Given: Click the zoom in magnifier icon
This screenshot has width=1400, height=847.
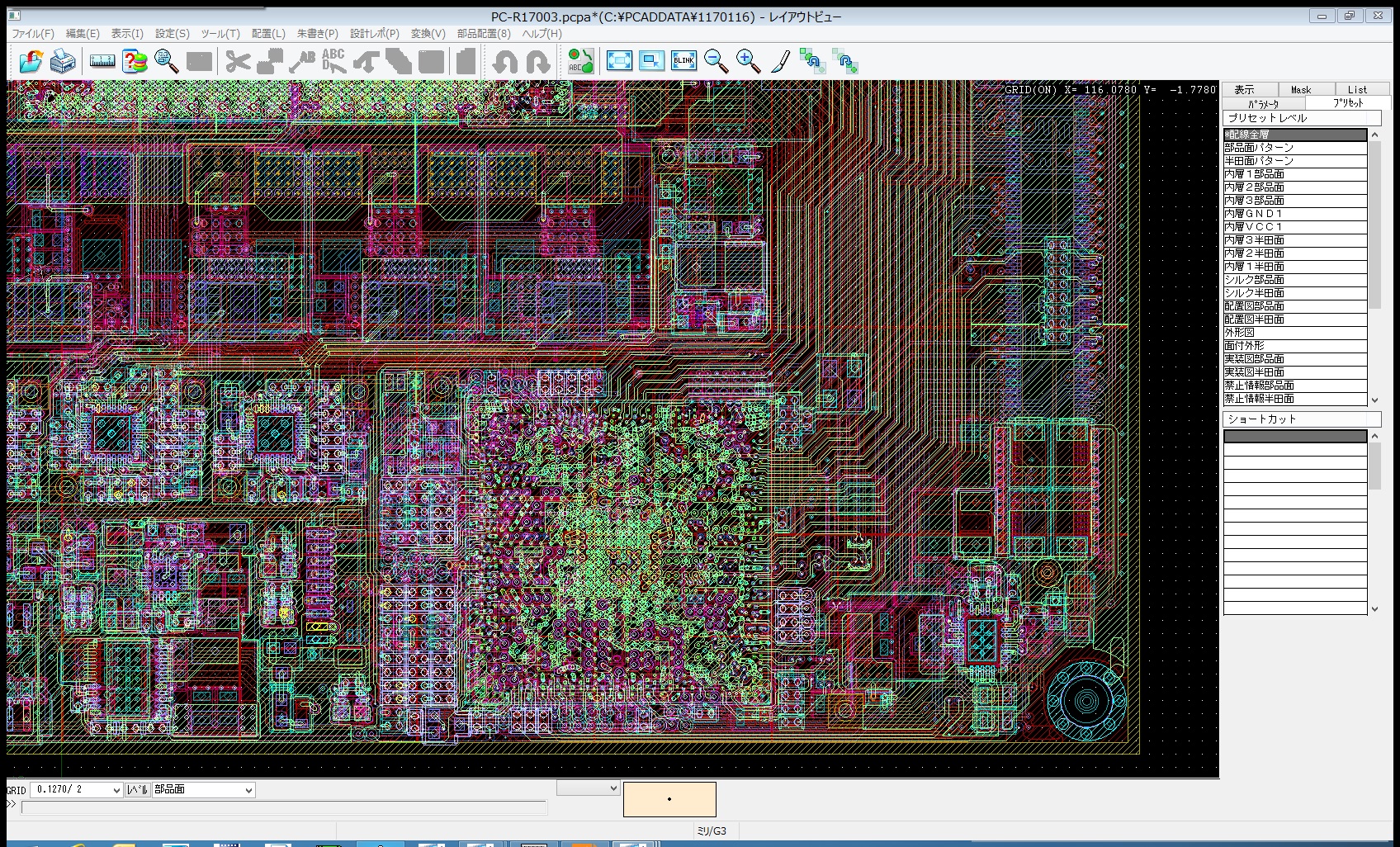Looking at the screenshot, I should coord(748,61).
